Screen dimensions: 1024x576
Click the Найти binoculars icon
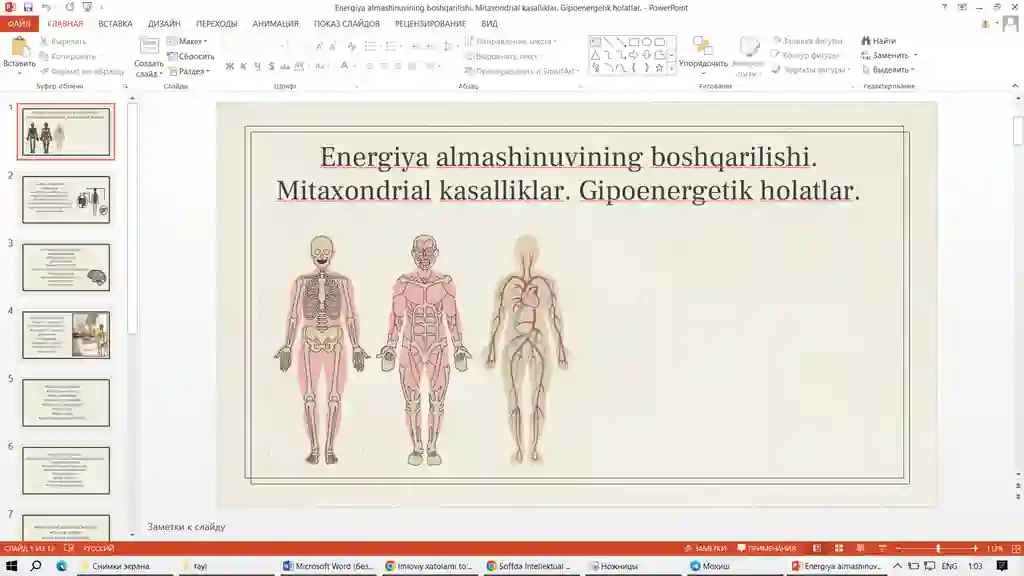click(x=865, y=41)
